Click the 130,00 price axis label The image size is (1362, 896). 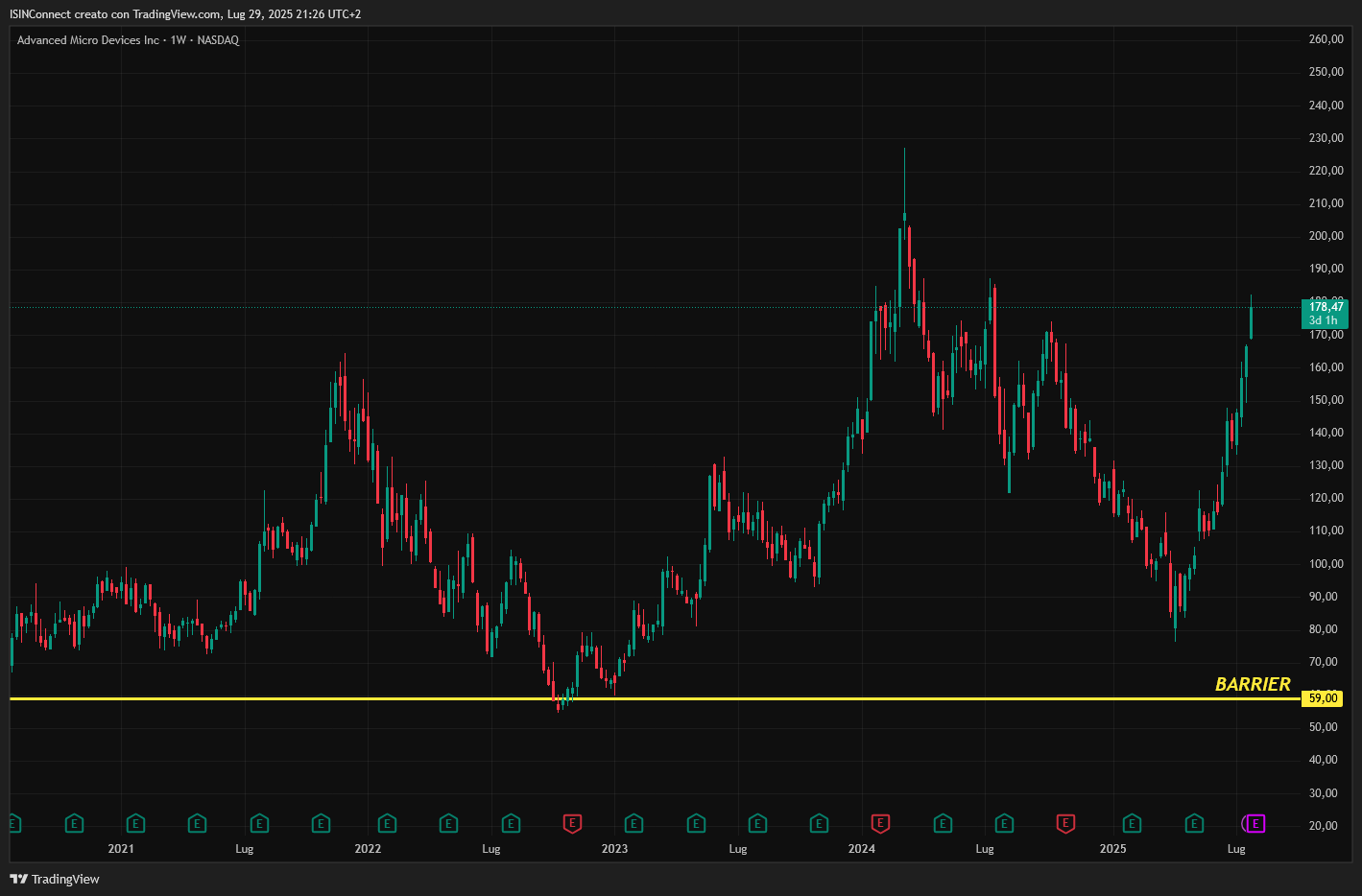(1326, 465)
